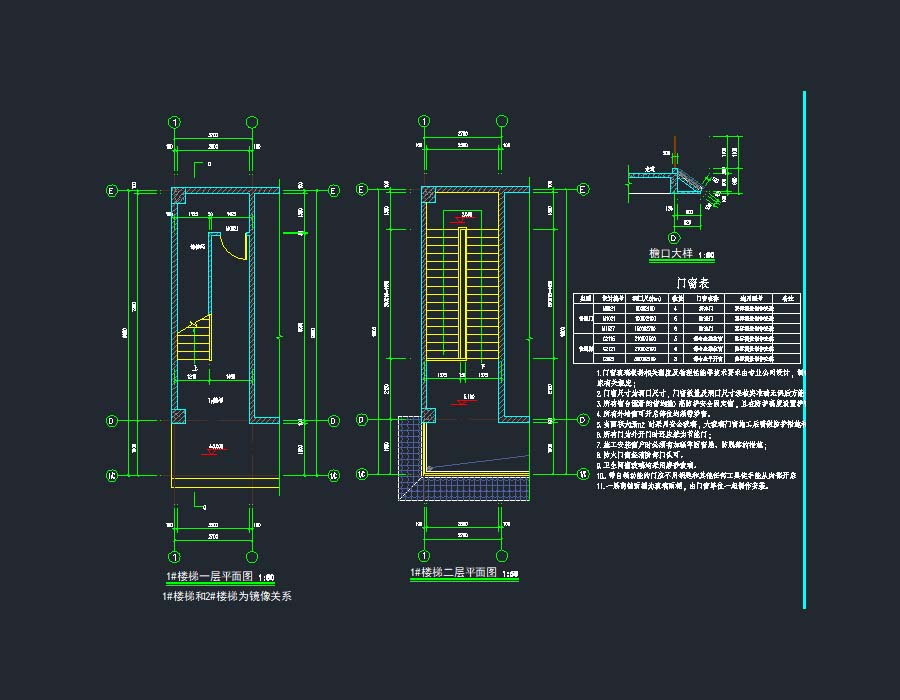Screen dimensions: 900x700
Task: Select axis bubble 1 above first-floor plan
Action: [174, 122]
